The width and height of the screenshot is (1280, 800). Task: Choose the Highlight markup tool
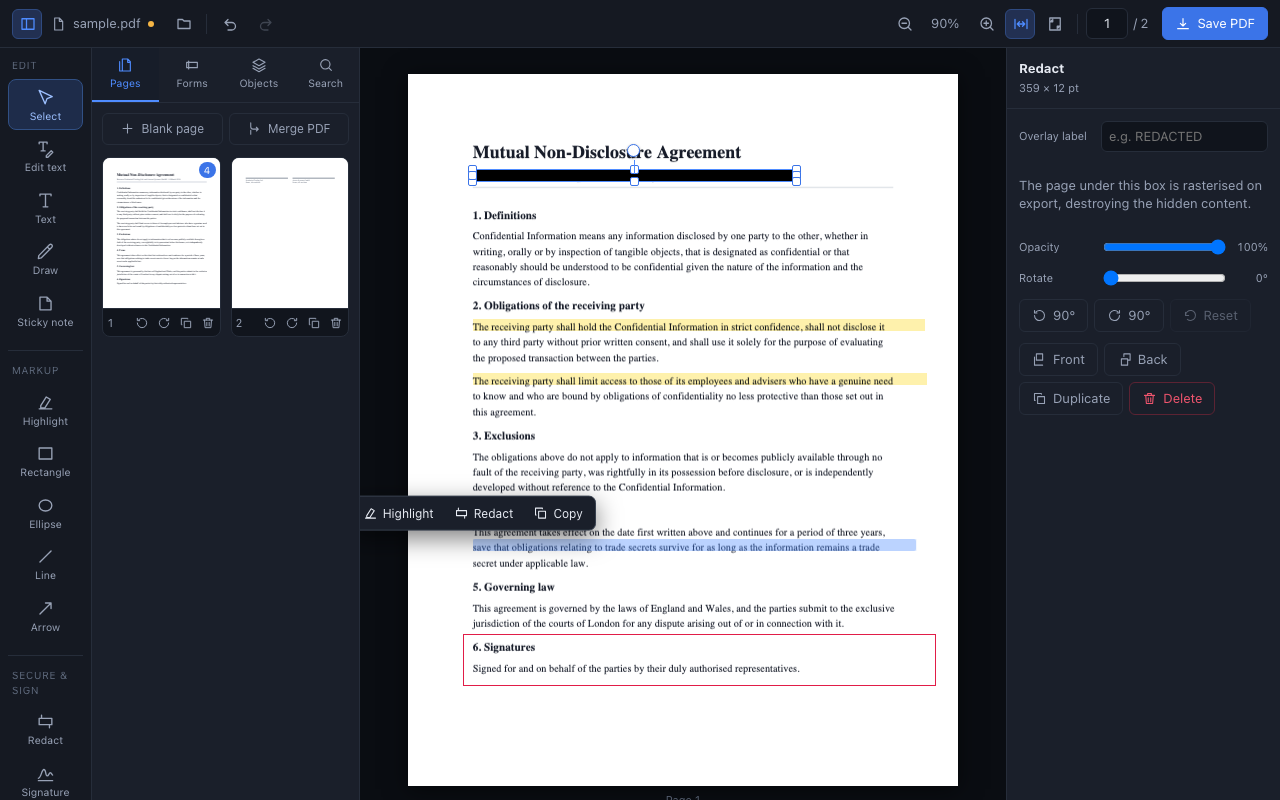(45, 410)
